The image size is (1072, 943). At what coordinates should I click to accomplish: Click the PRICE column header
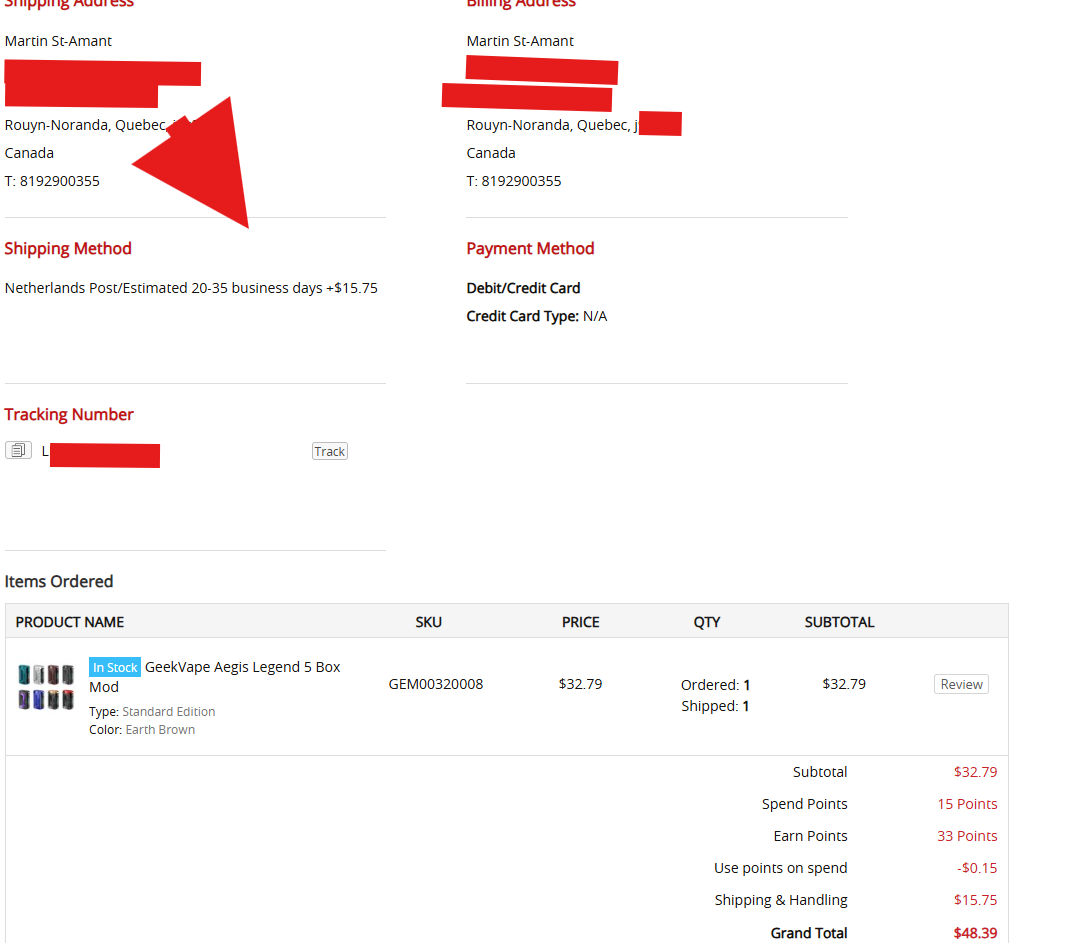pos(580,622)
